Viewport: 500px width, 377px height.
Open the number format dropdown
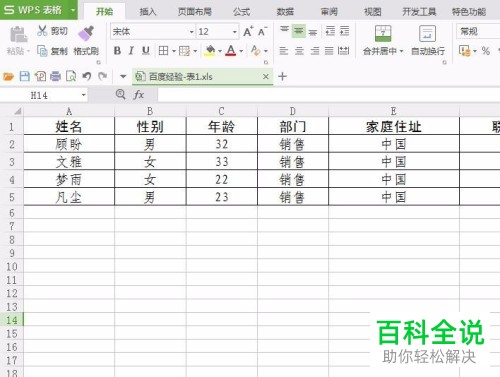point(478,32)
